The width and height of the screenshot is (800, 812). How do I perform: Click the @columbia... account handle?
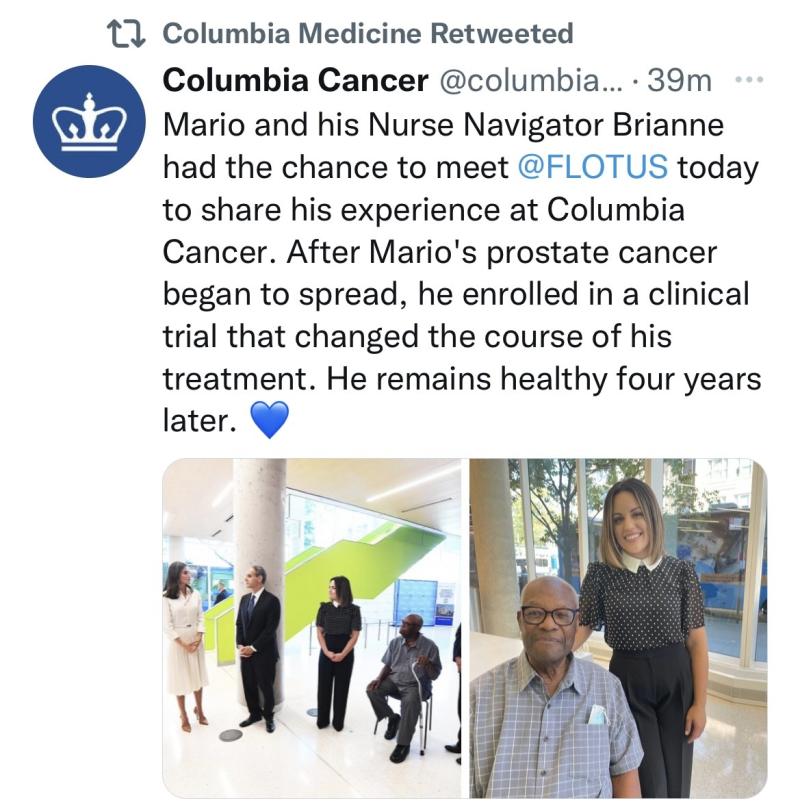tap(532, 80)
